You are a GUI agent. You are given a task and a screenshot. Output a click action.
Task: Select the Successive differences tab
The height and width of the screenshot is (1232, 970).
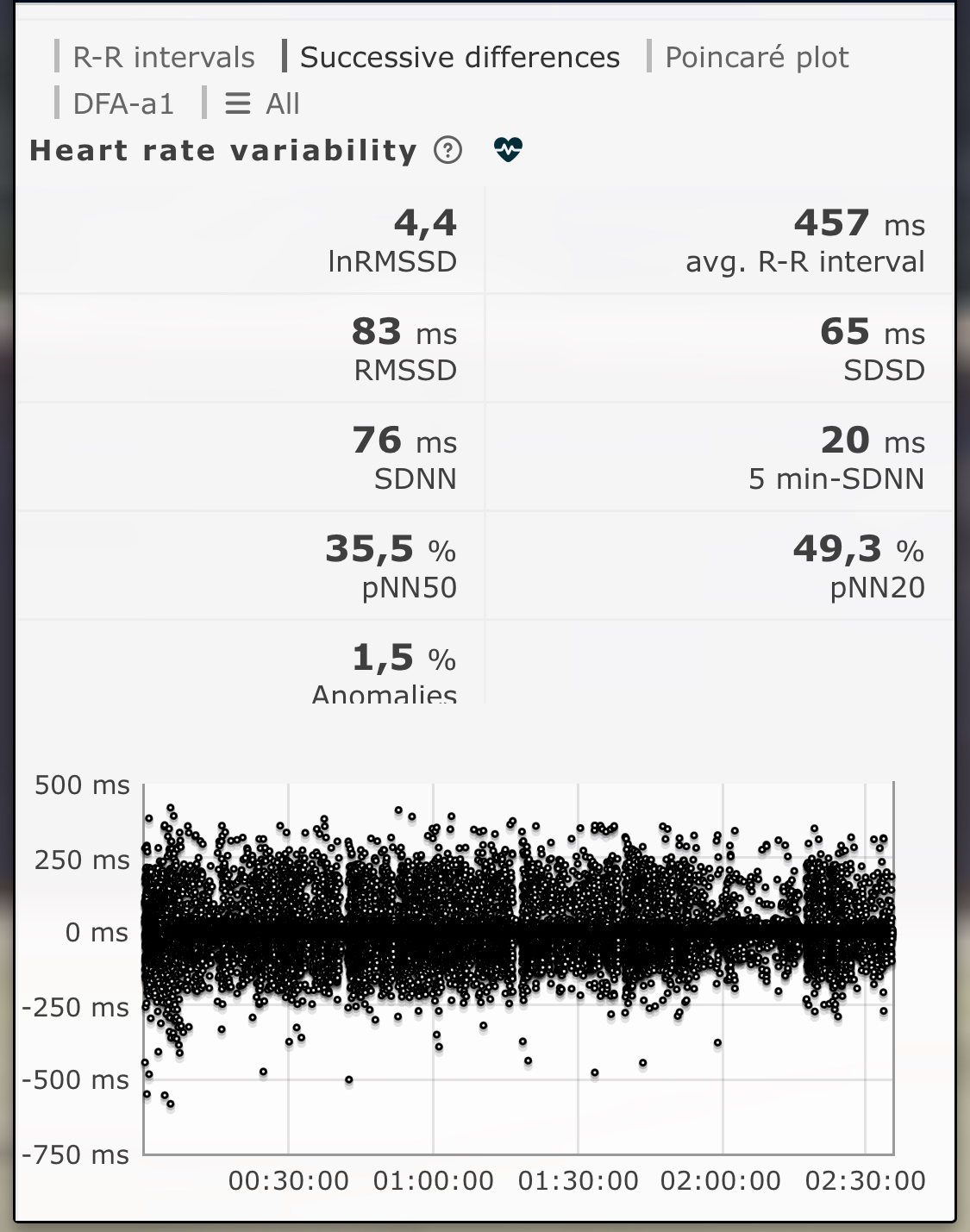[x=459, y=58]
